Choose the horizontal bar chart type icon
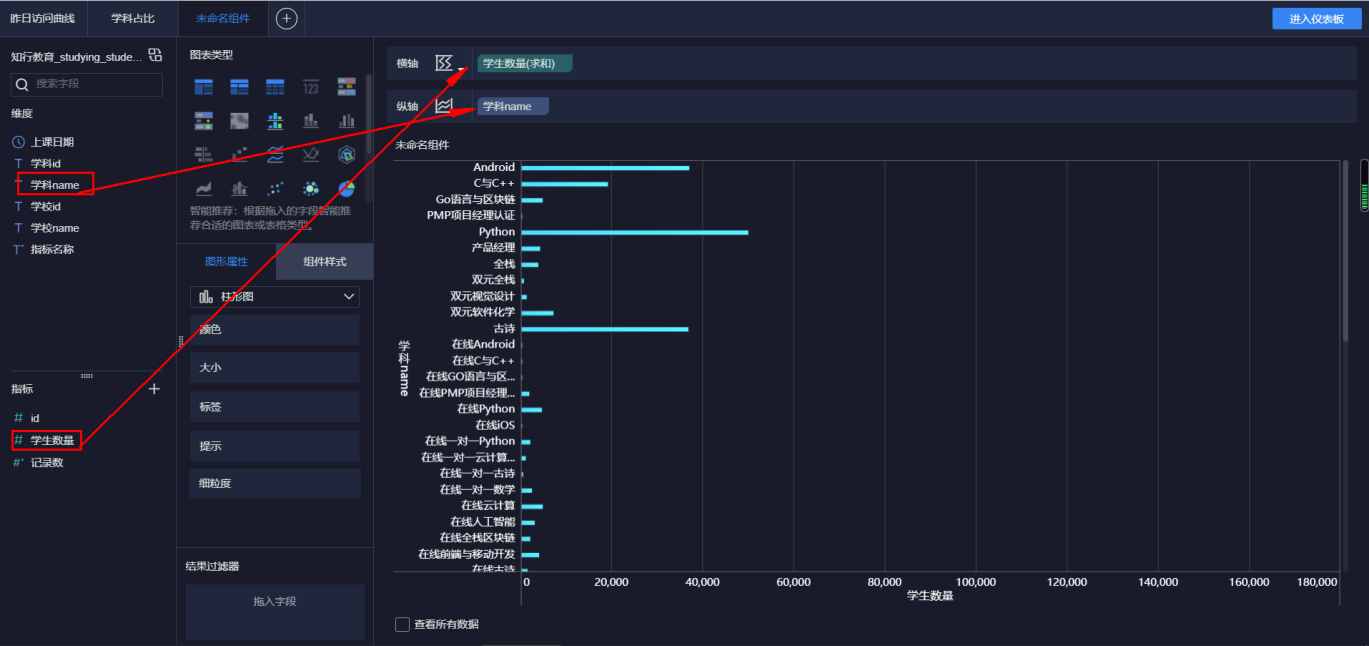1369x646 pixels. coord(203,154)
